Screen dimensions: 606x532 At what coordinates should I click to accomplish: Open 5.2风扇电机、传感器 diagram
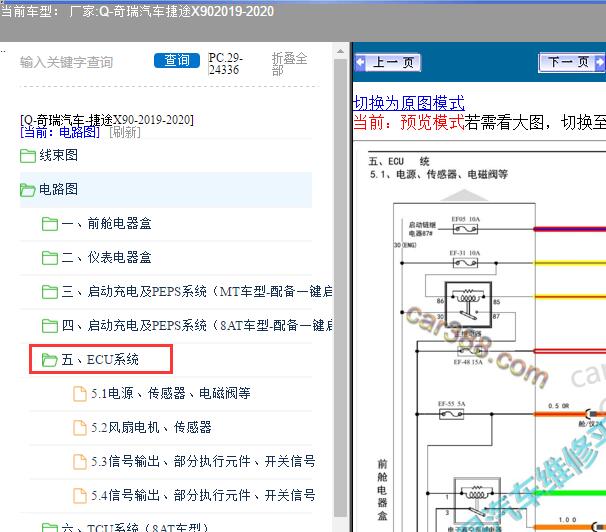[x=151, y=427]
